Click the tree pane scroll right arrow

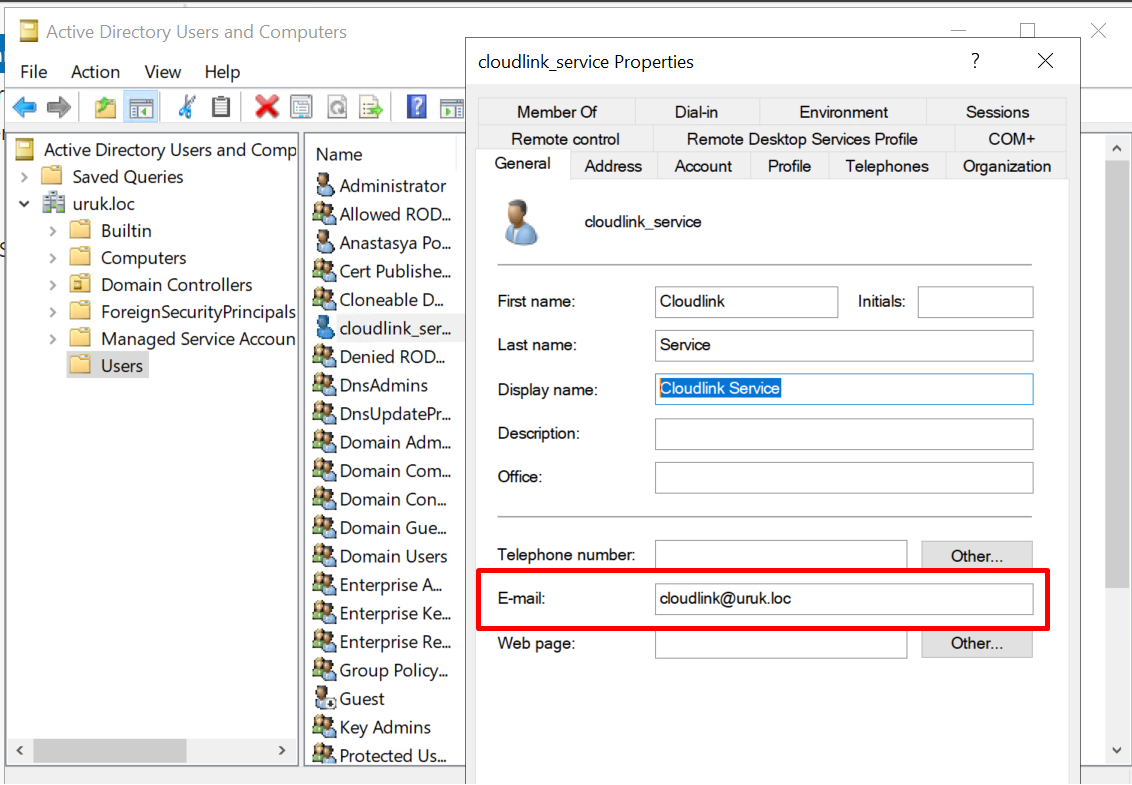(282, 750)
